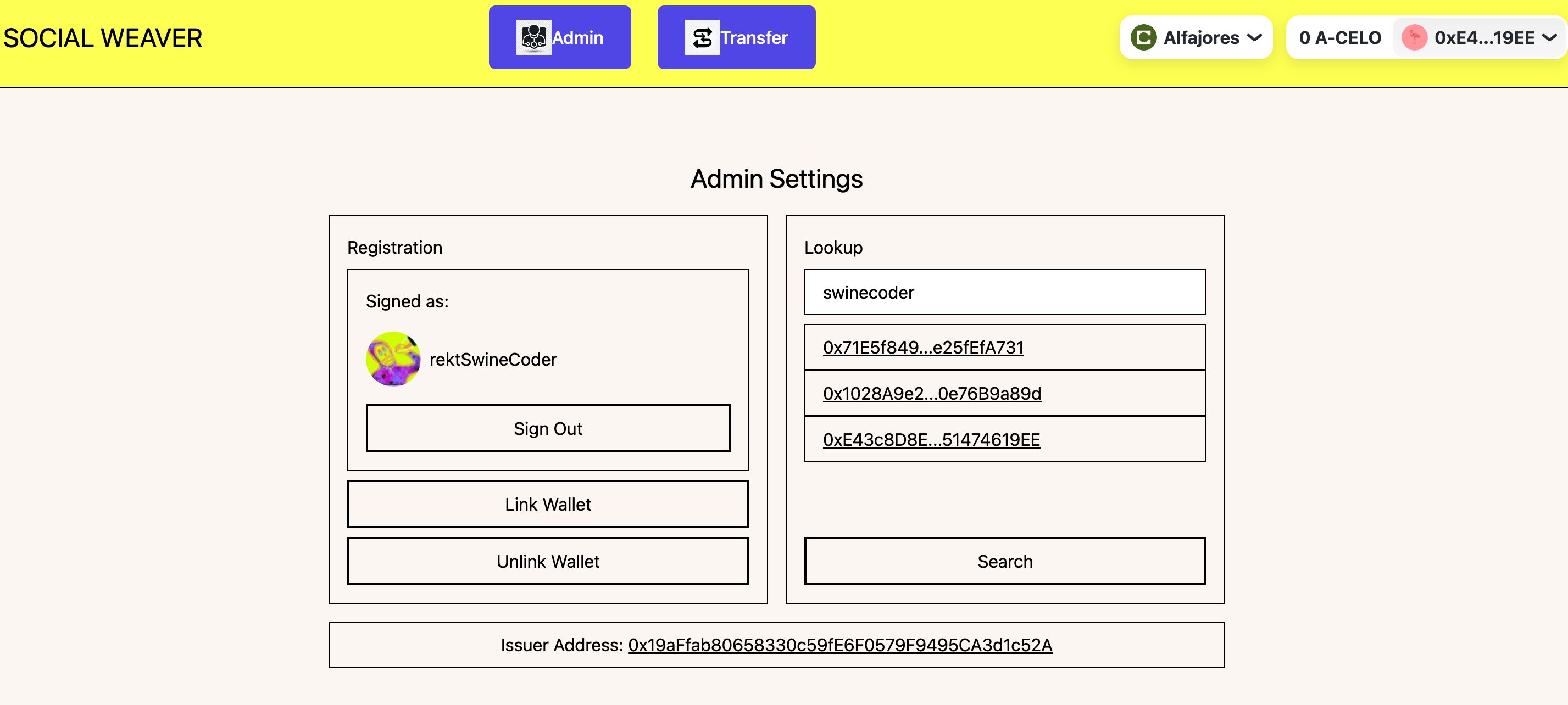Click the Alfajores network icon
The image size is (1568, 705).
[x=1144, y=38]
